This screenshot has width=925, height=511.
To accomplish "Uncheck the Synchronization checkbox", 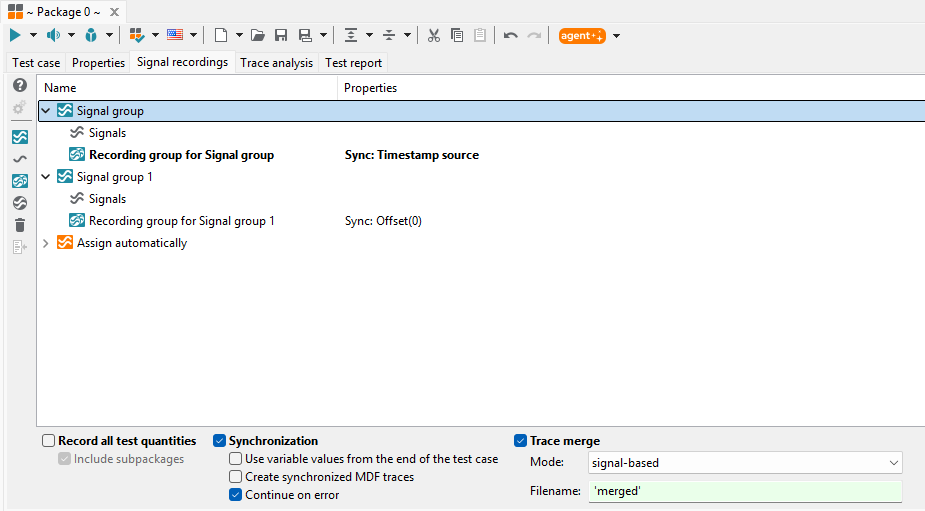I will (219, 441).
